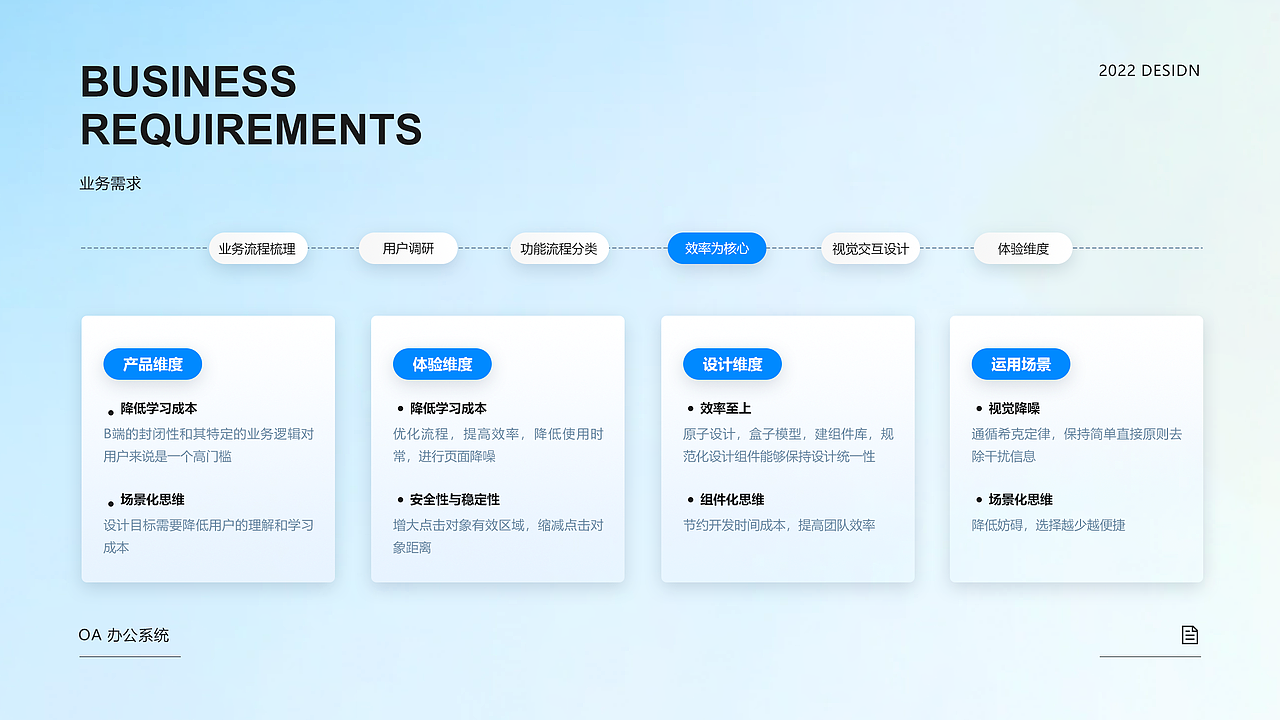1280x720 pixels.
Task: Click the blue 体验维度 badge on second card
Action: [x=442, y=364]
